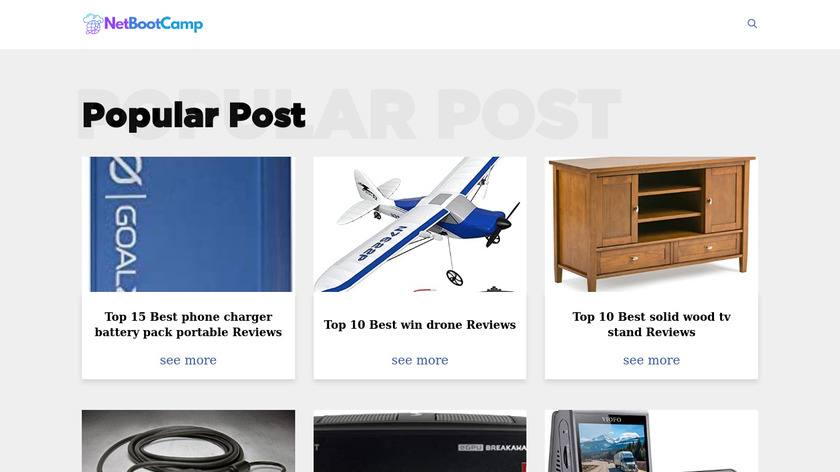
Task: Click the VIOFO brand label on camera
Action: point(611,419)
